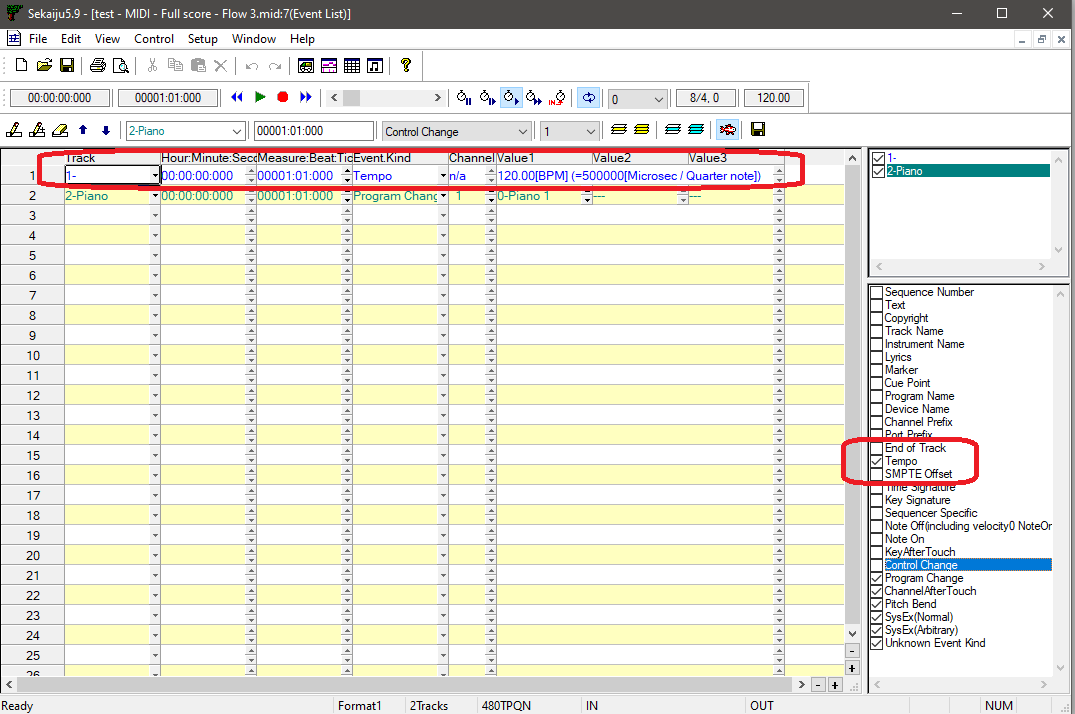
Task: Show the piano roll window icon
Action: (329, 66)
